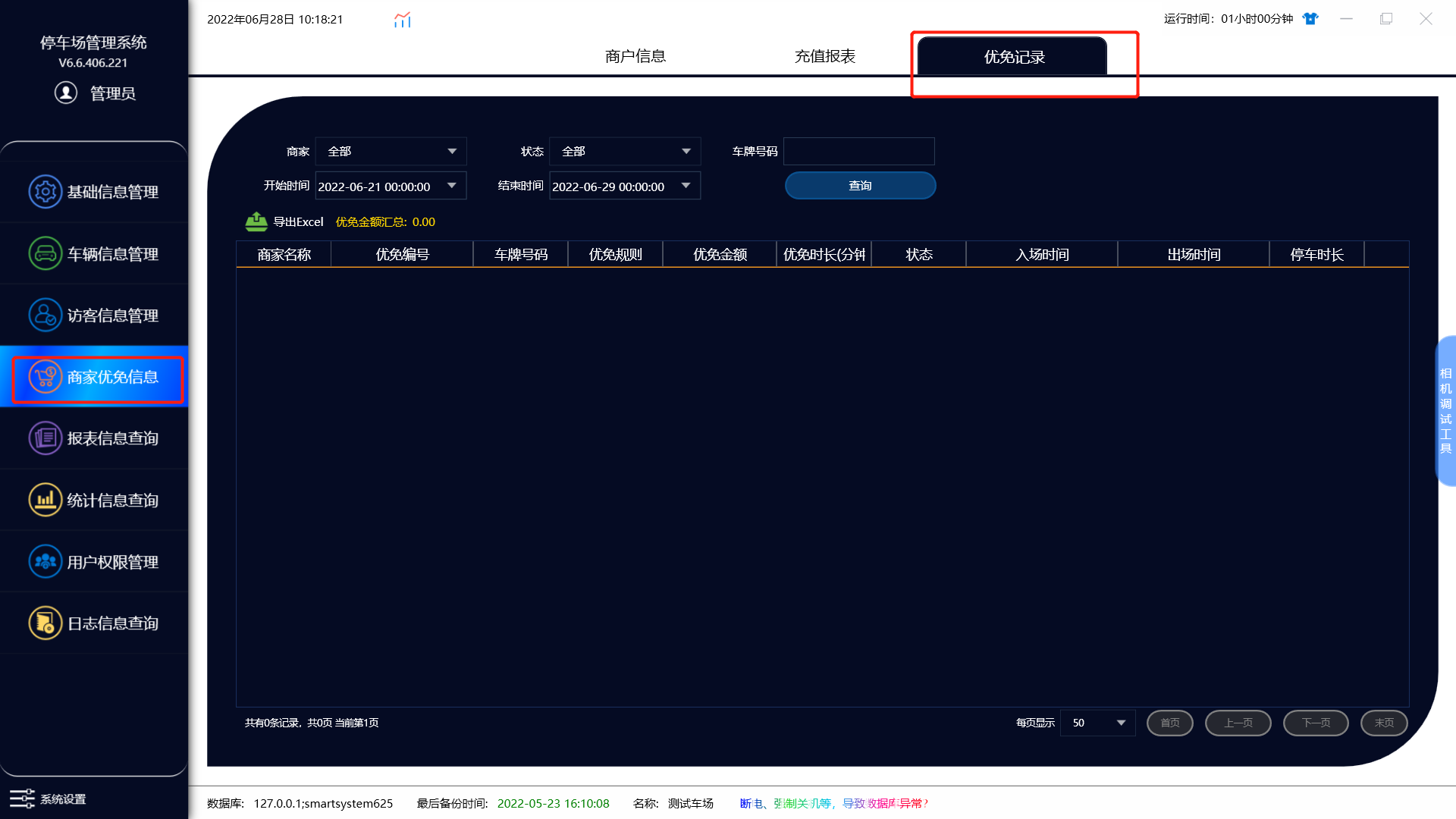1456x819 pixels.
Task: Go to 首页 first page
Action: pos(1170,723)
